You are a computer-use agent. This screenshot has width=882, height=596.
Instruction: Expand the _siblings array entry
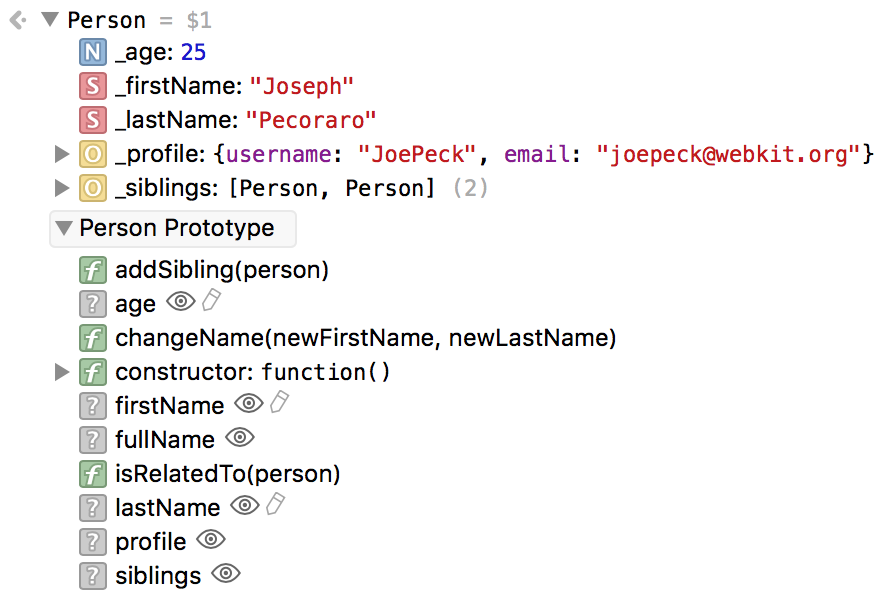pos(61,188)
